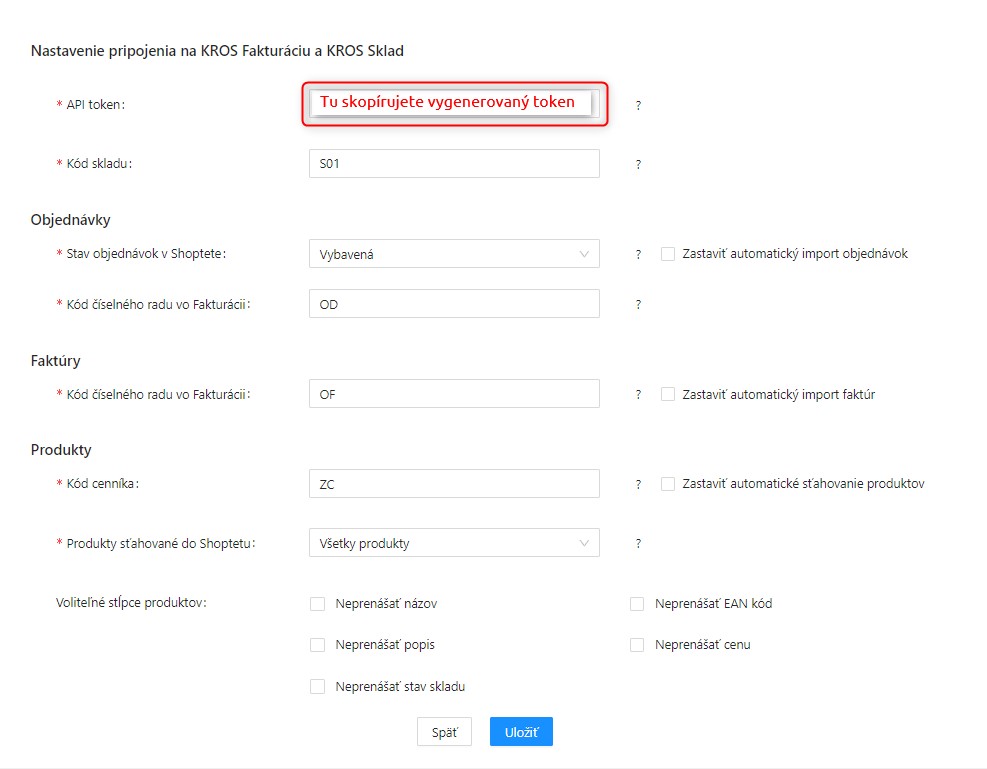This screenshot has width=987, height=769.
Task: Toggle Zastaviť automatické sťahovanie produktov
Action: coord(668,483)
